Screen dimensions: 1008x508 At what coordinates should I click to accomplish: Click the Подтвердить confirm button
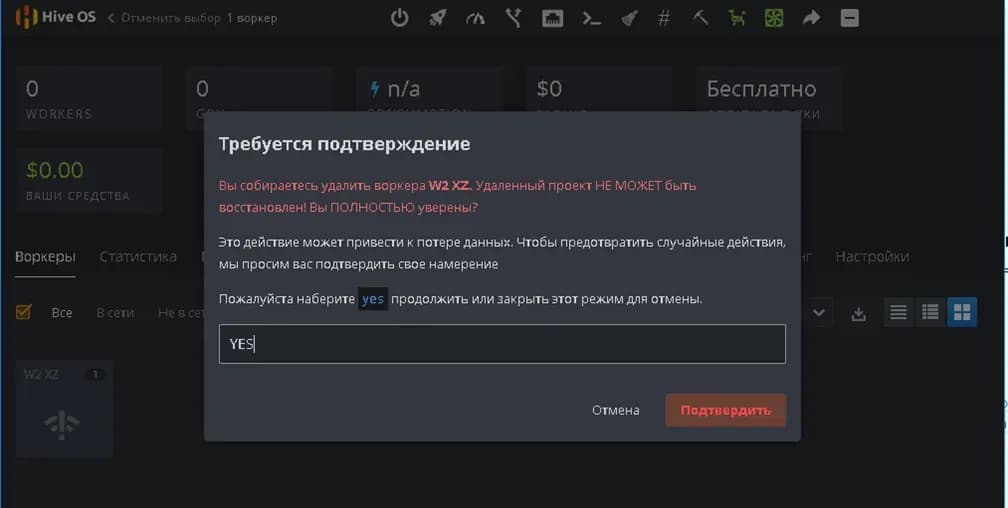tap(725, 410)
